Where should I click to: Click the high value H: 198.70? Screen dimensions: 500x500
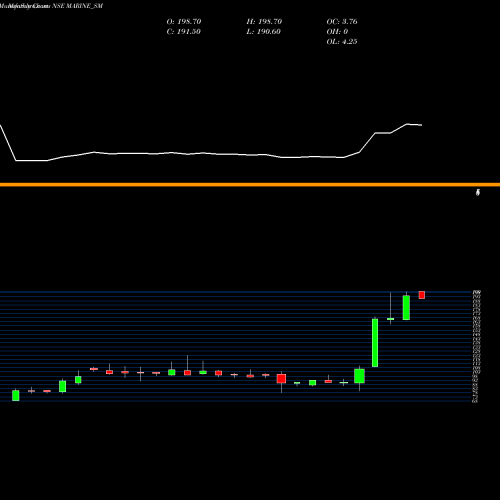coord(264,21)
